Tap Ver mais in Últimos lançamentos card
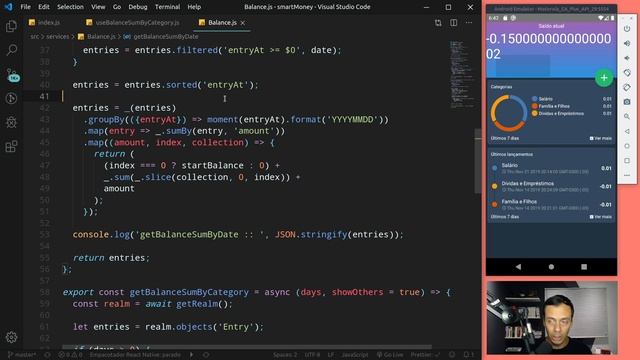The image size is (640, 360). click(x=600, y=217)
